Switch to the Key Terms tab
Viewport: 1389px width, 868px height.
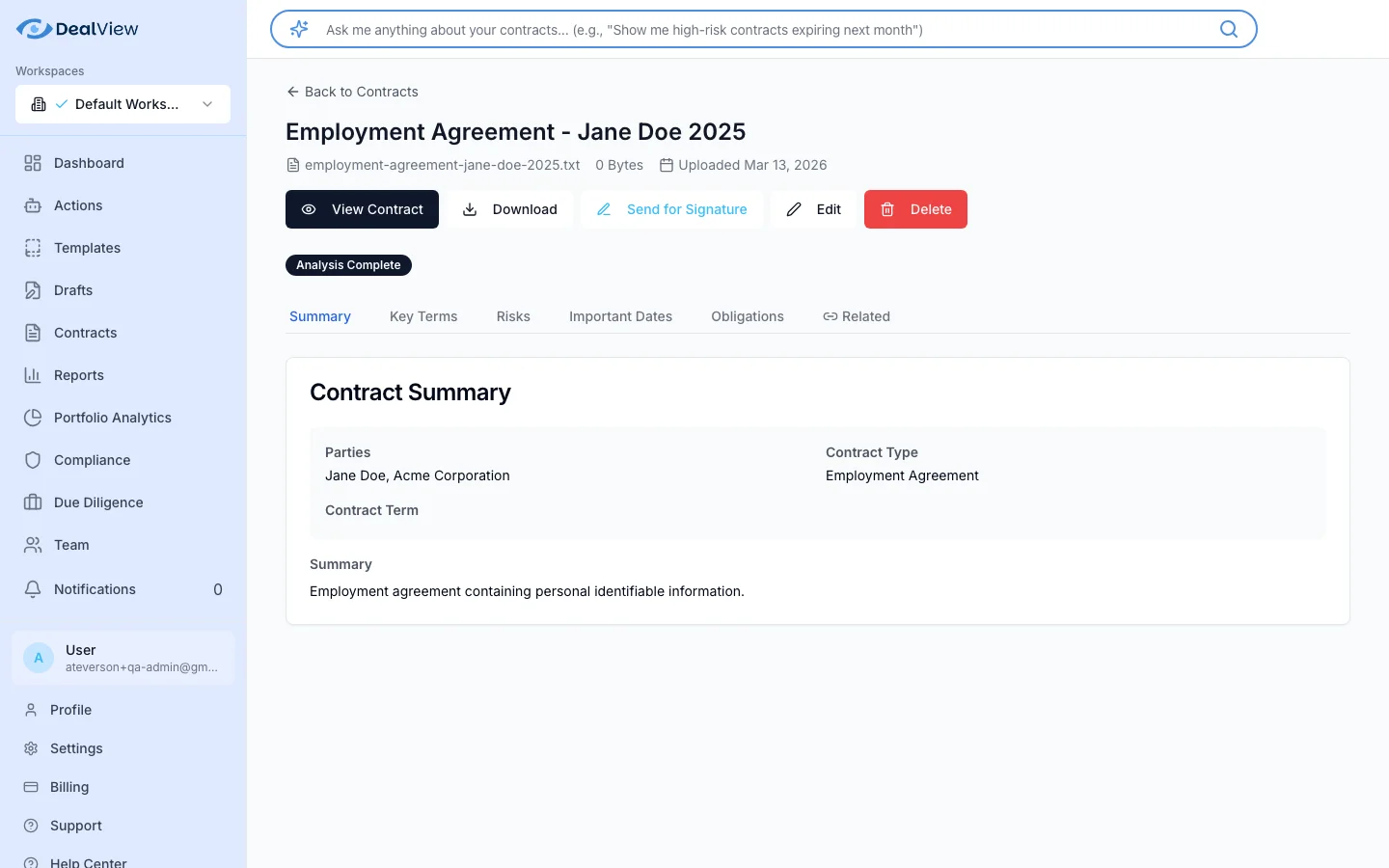(x=422, y=316)
